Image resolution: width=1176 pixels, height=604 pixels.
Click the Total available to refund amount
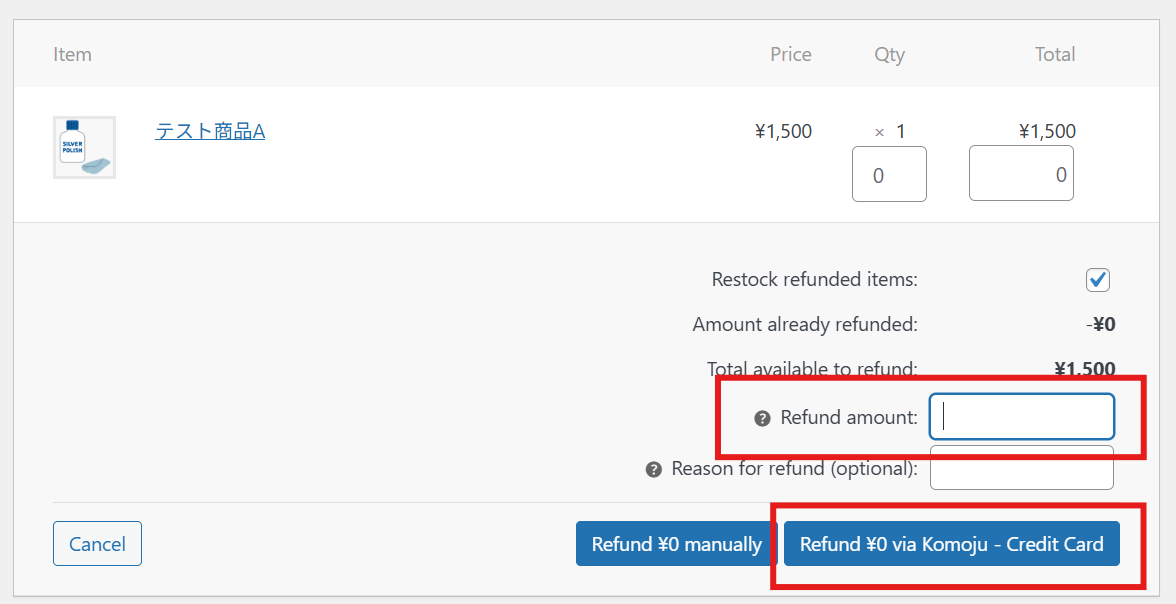[1085, 369]
